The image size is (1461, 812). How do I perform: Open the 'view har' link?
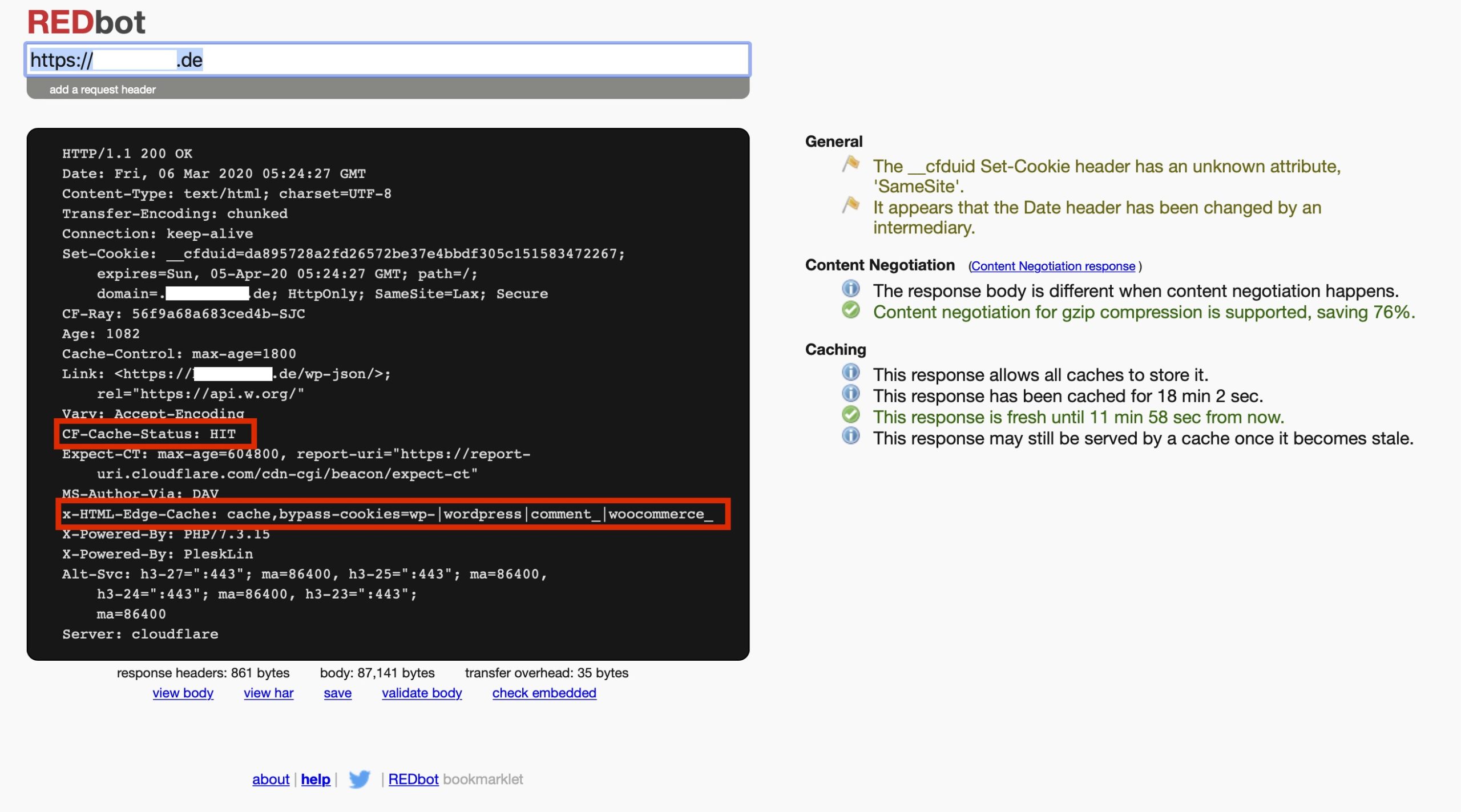pyautogui.click(x=268, y=693)
